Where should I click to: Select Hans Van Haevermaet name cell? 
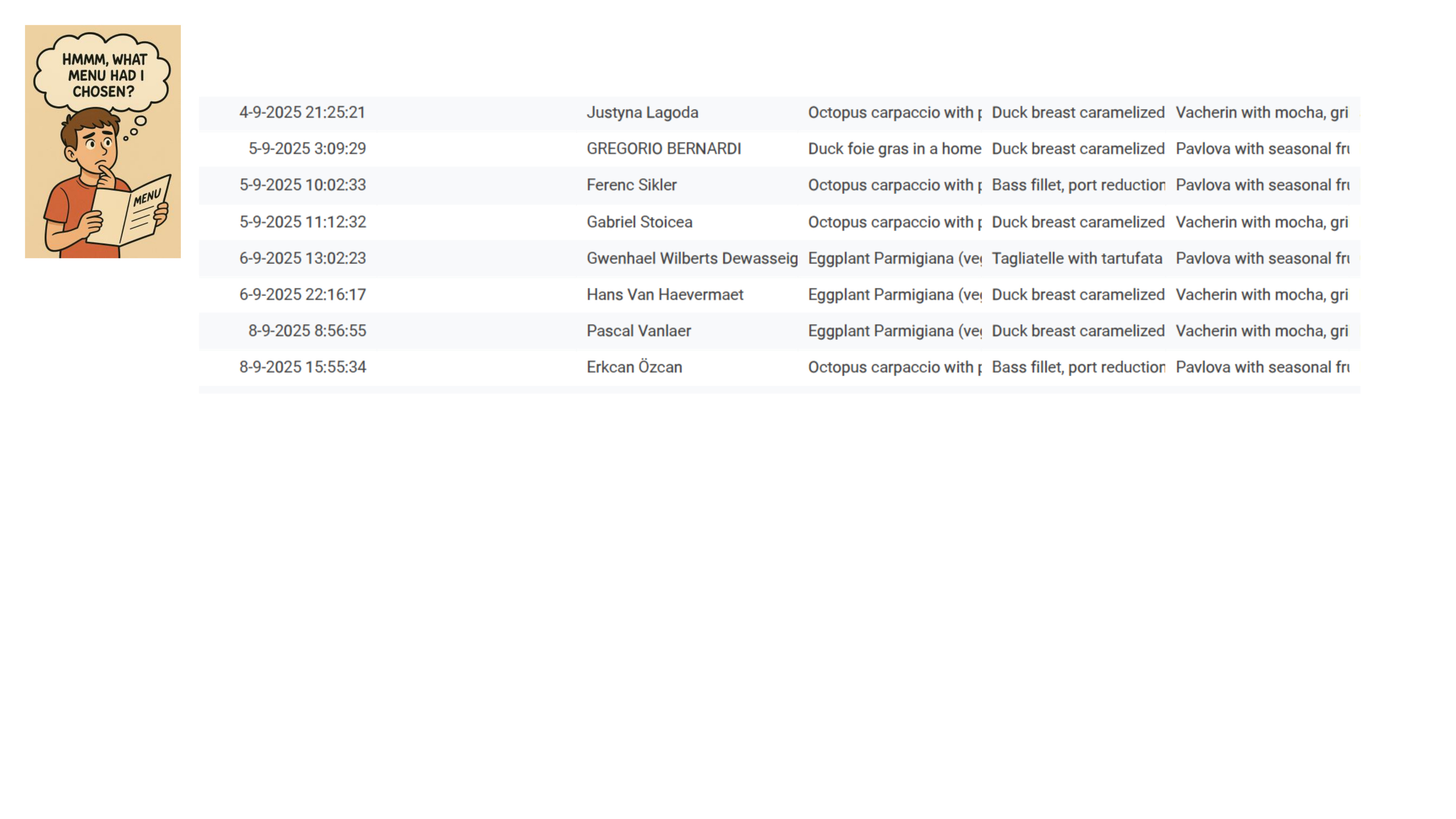[x=665, y=294]
